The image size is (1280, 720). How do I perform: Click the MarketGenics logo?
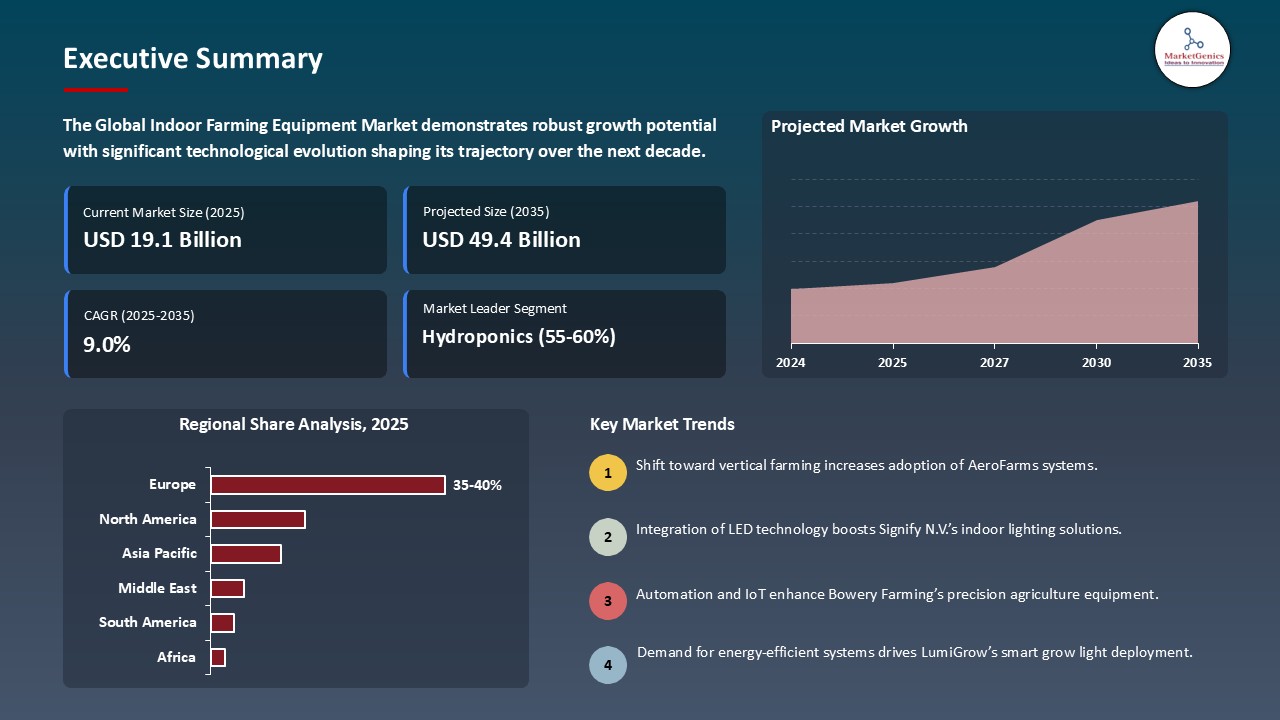[x=1192, y=49]
